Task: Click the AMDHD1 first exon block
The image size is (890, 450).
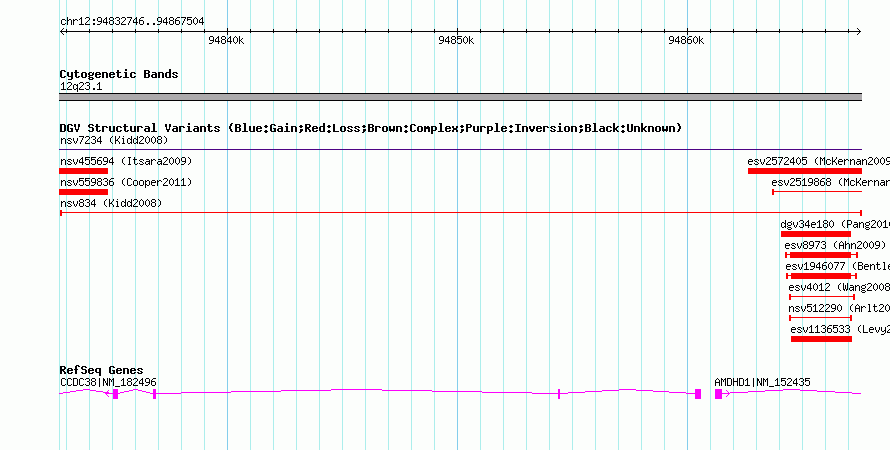Action: click(718, 394)
